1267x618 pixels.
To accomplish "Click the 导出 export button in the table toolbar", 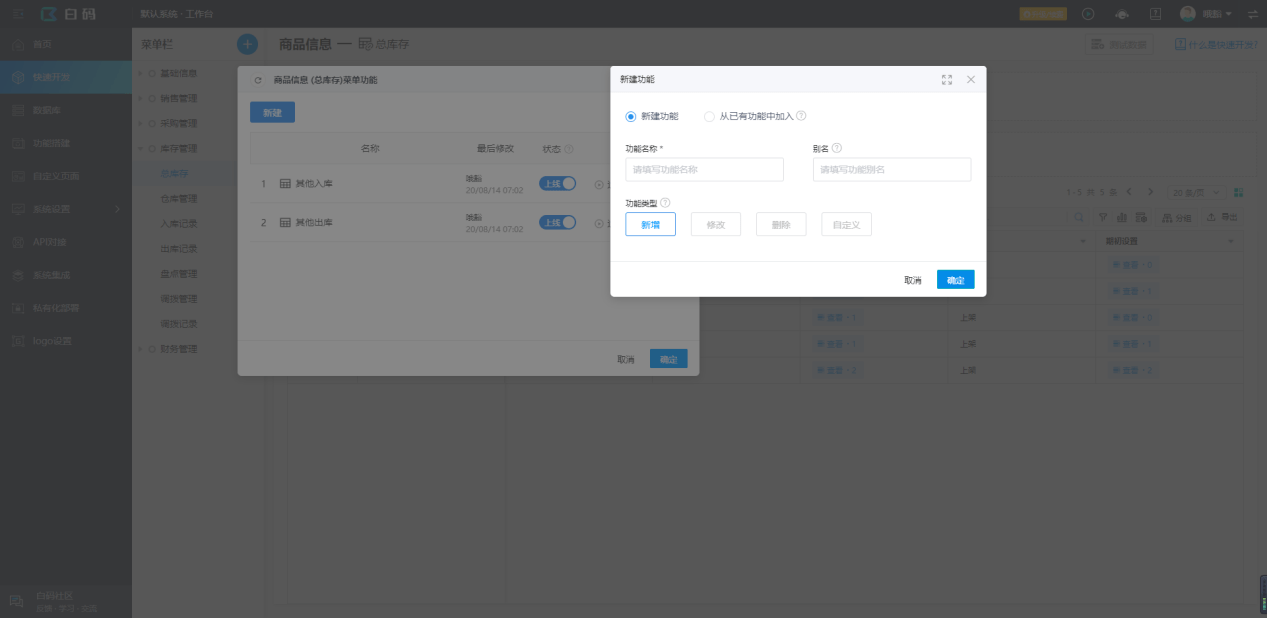I will click(x=1221, y=217).
